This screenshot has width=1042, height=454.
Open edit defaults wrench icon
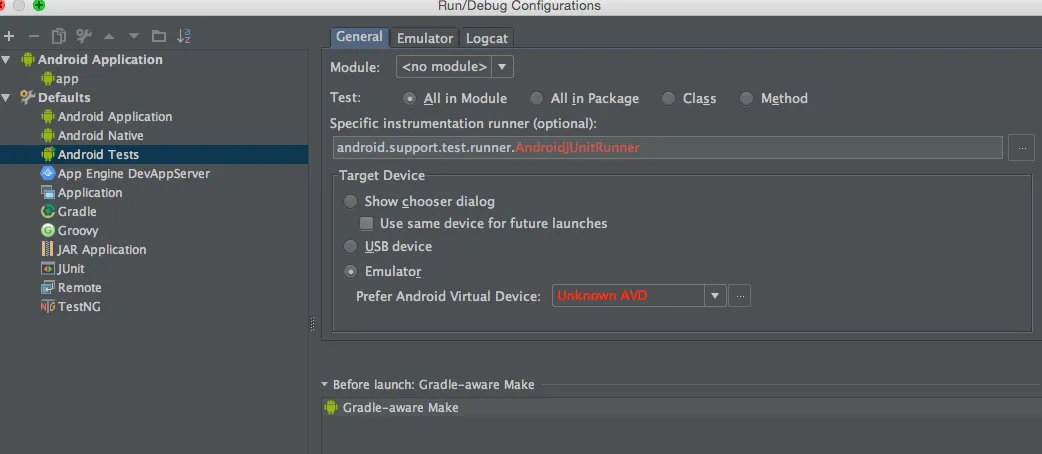pos(84,36)
